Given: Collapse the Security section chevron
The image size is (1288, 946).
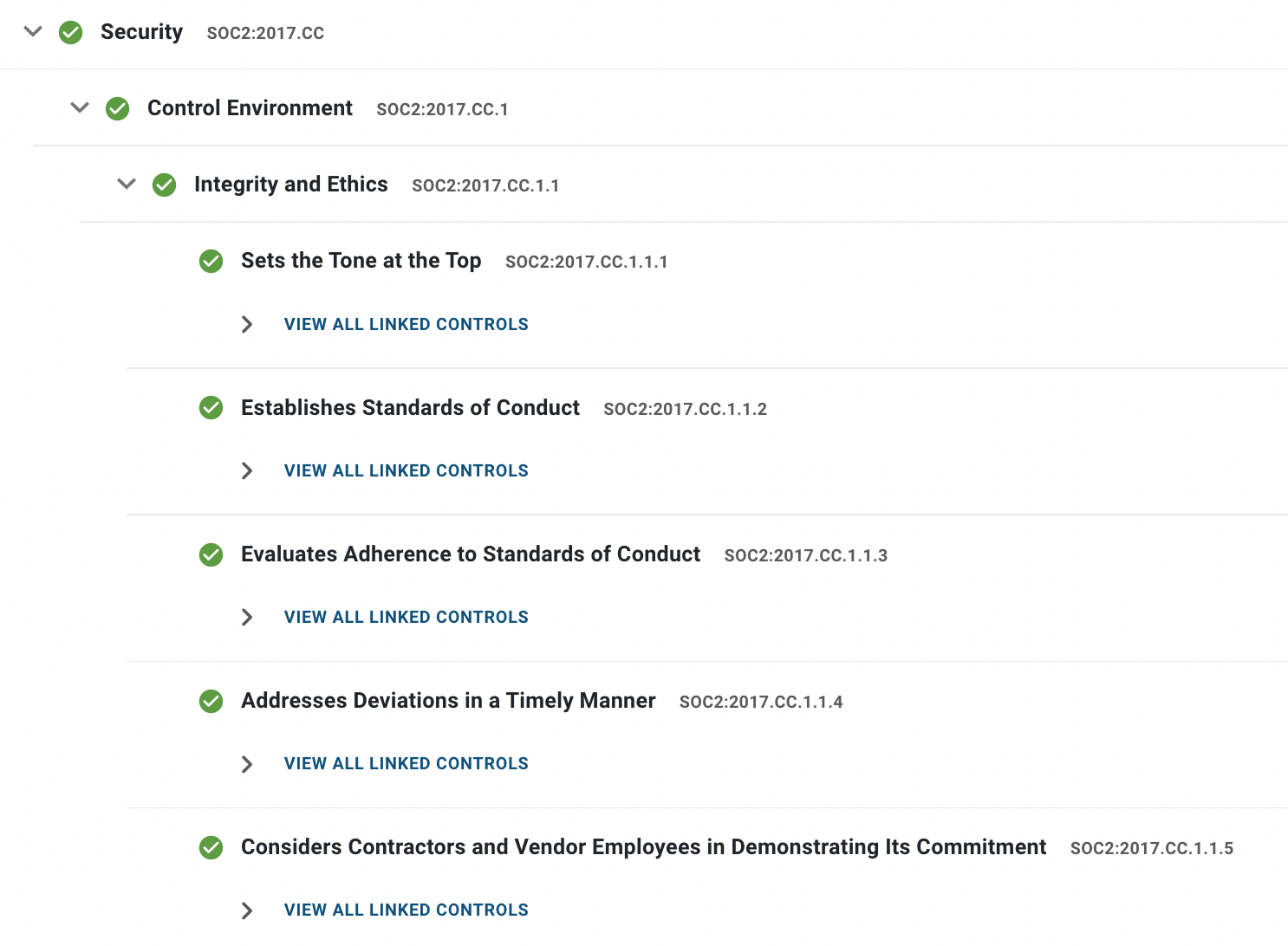Looking at the screenshot, I should pyautogui.click(x=33, y=31).
